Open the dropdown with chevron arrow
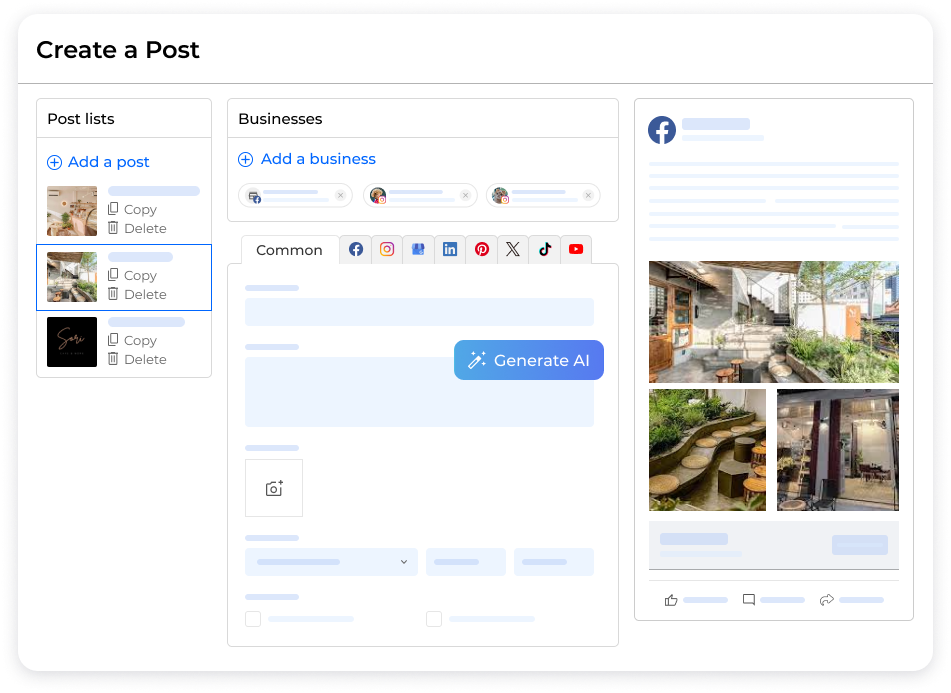This screenshot has width=951, height=693. tap(331, 562)
